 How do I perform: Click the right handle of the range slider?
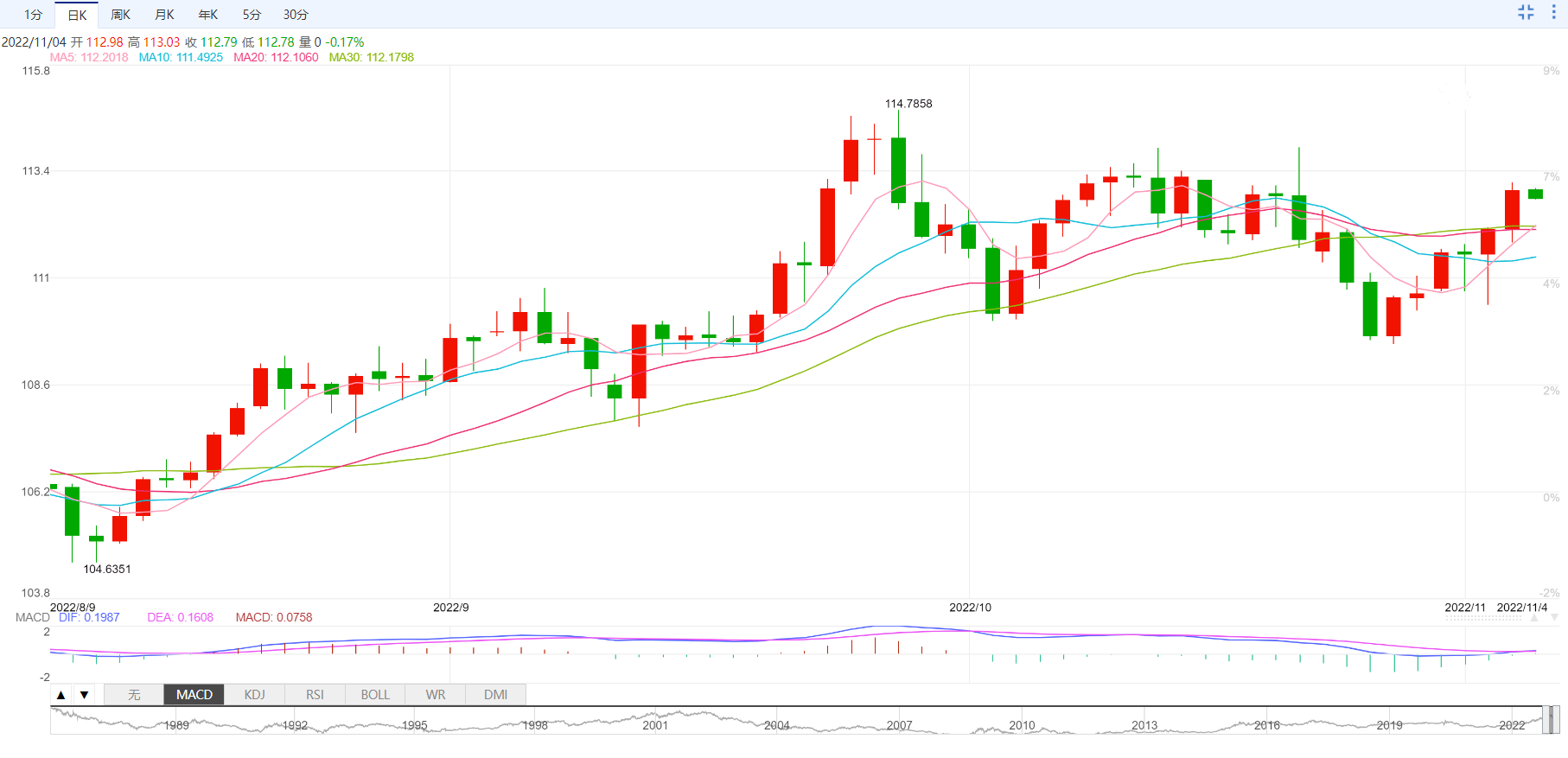pos(1555,720)
